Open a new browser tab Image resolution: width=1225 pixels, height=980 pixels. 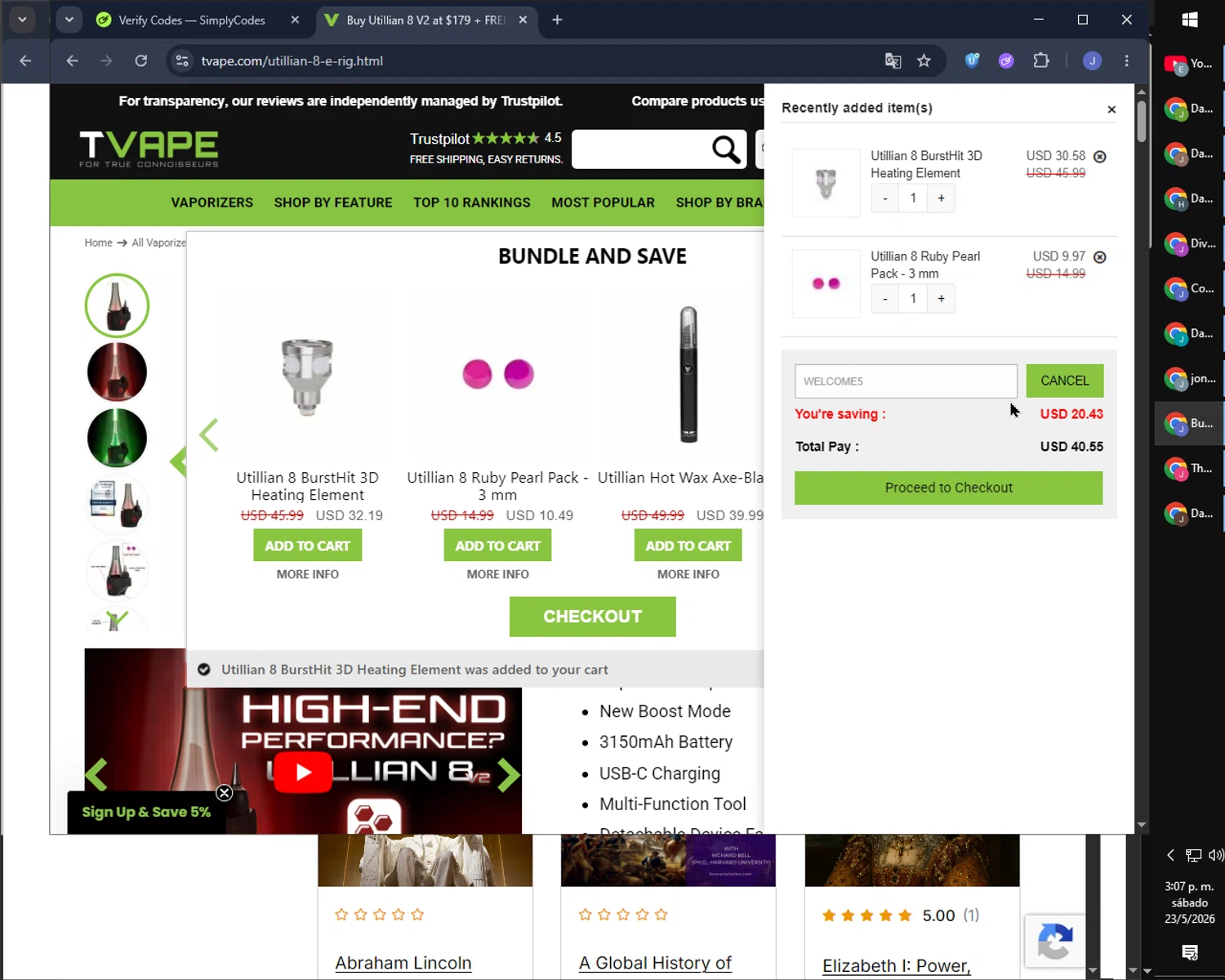coord(557,20)
